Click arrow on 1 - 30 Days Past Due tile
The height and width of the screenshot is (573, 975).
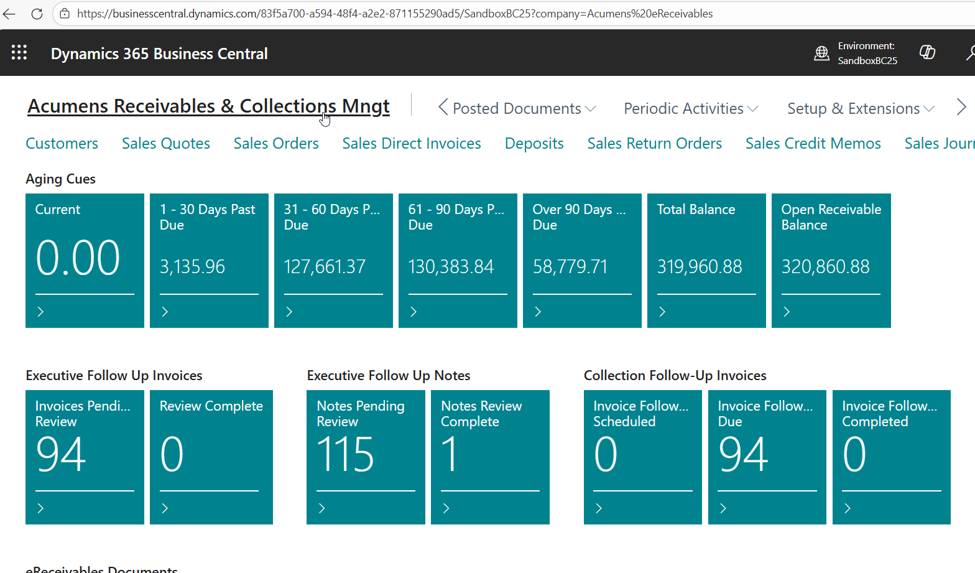(x=165, y=311)
